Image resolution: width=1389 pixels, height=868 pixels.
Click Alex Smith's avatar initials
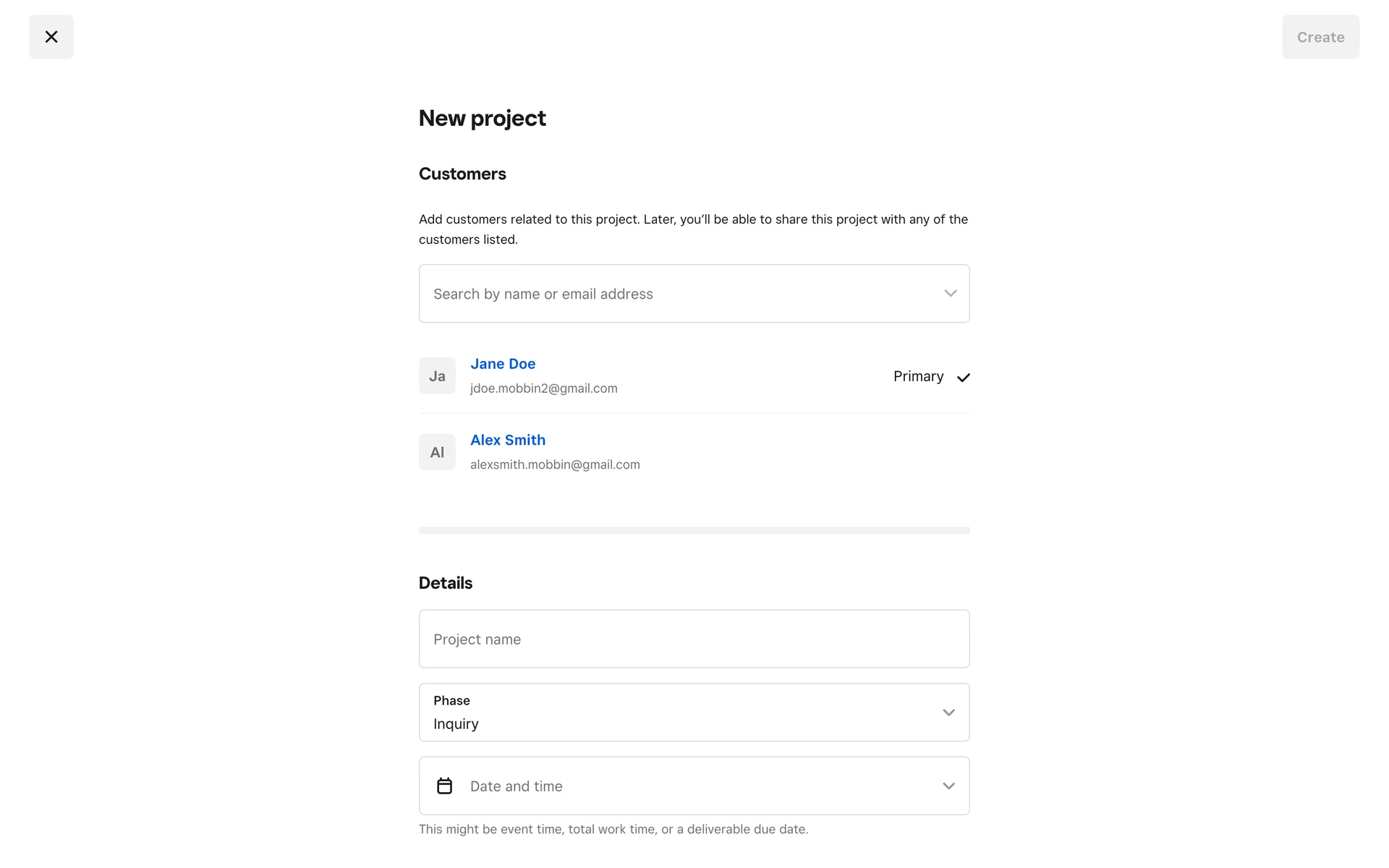437,452
